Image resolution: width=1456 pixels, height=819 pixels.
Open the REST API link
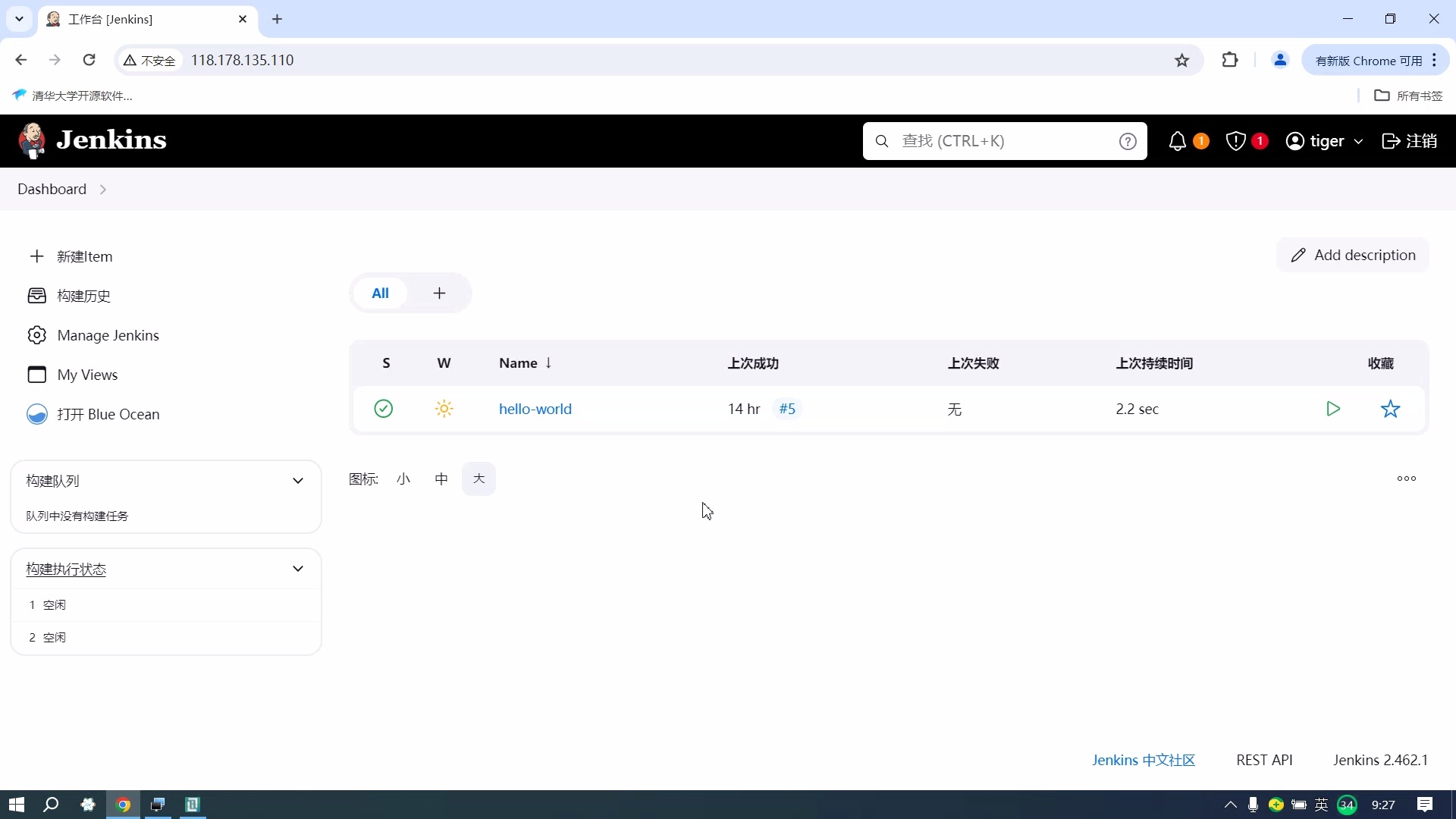pyautogui.click(x=1265, y=760)
